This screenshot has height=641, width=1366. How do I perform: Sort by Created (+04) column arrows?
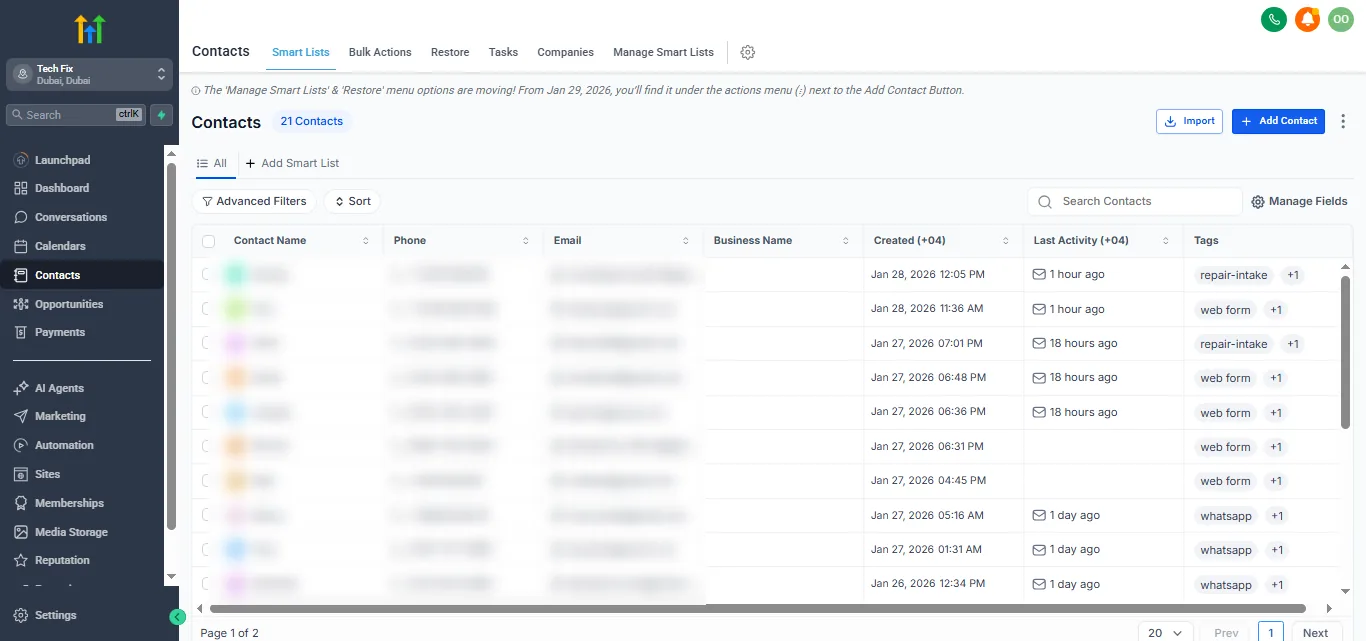(1006, 241)
